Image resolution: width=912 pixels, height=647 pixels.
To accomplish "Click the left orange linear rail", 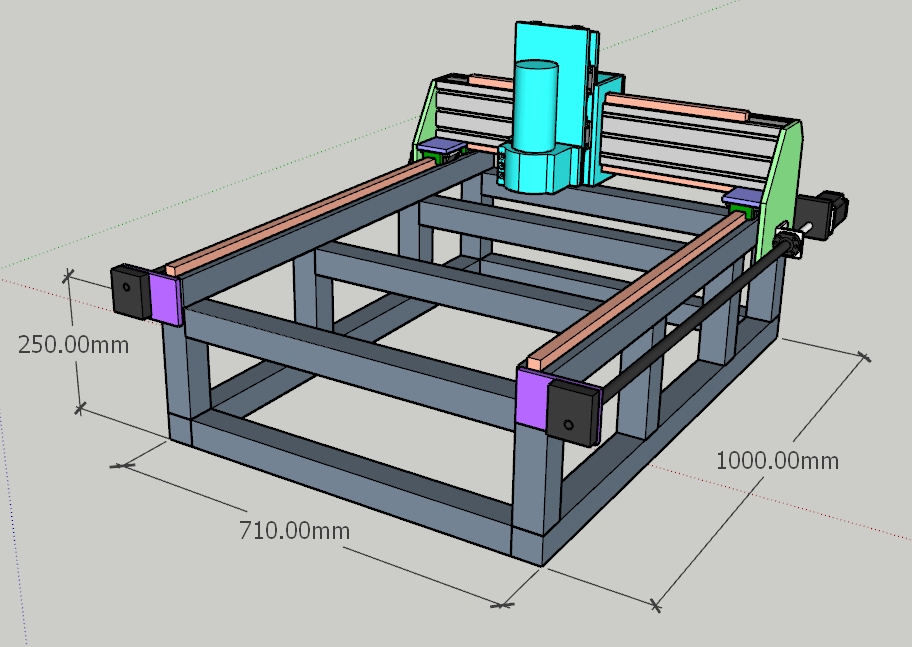I will pos(300,215).
